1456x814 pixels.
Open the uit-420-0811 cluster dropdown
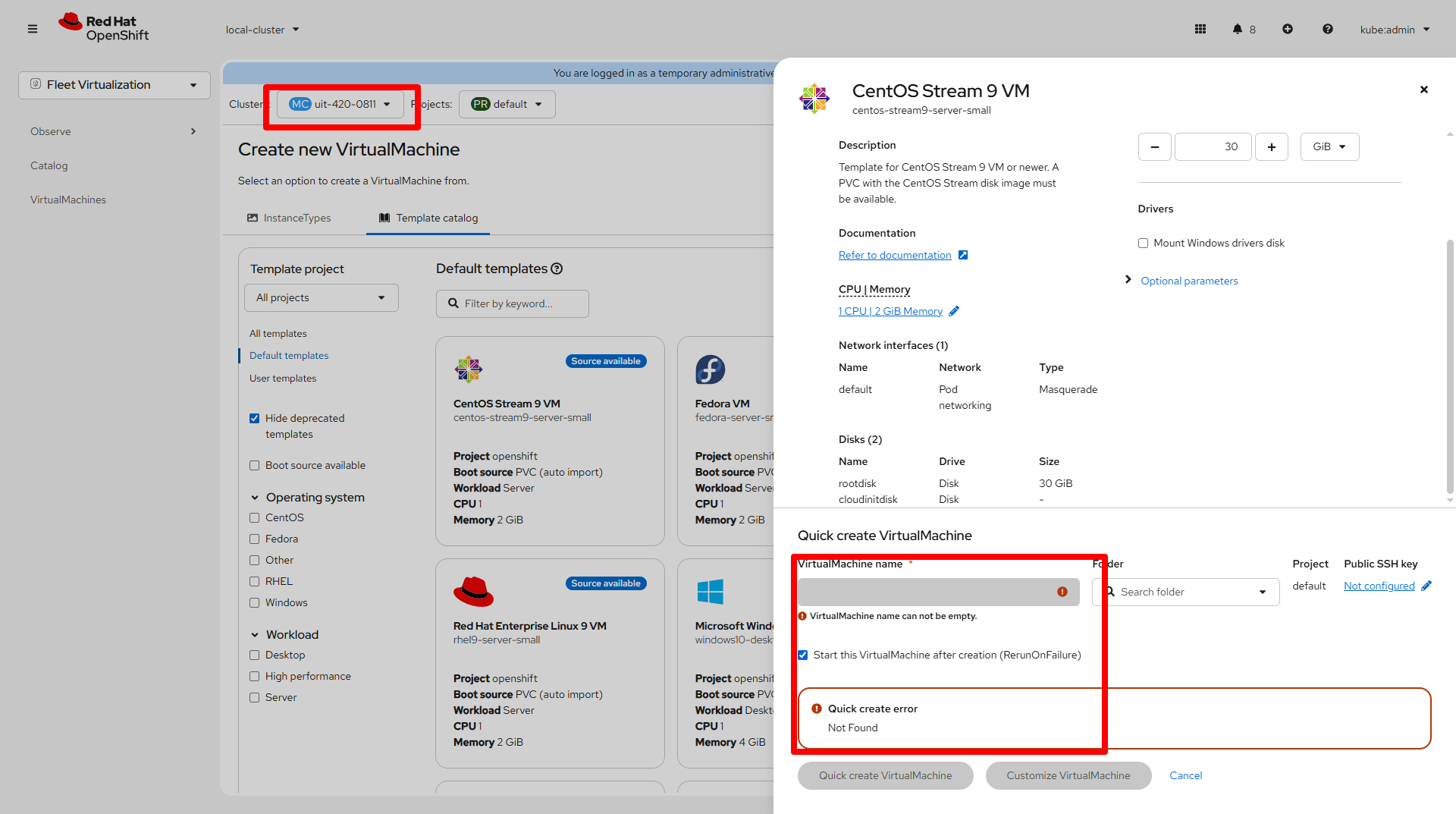point(340,104)
